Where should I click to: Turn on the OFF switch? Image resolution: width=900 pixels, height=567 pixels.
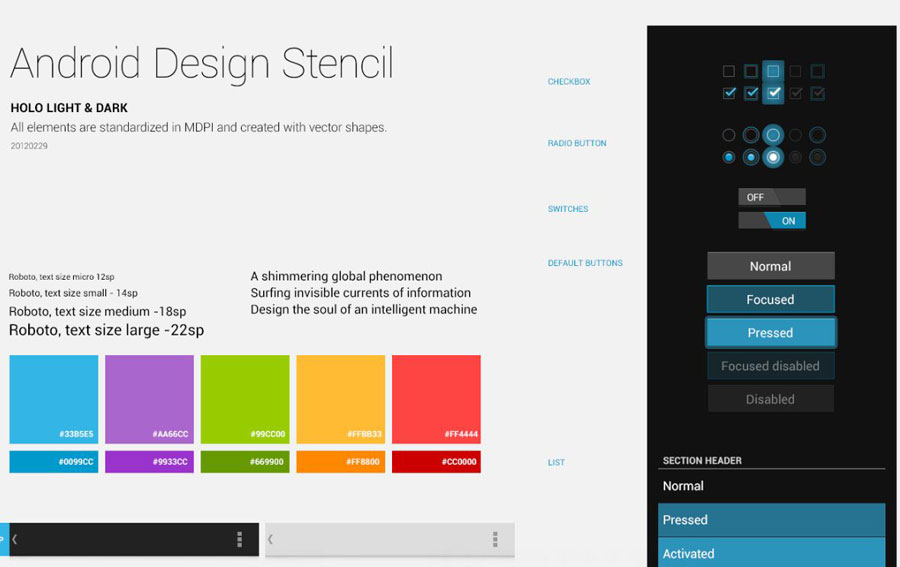[771, 197]
